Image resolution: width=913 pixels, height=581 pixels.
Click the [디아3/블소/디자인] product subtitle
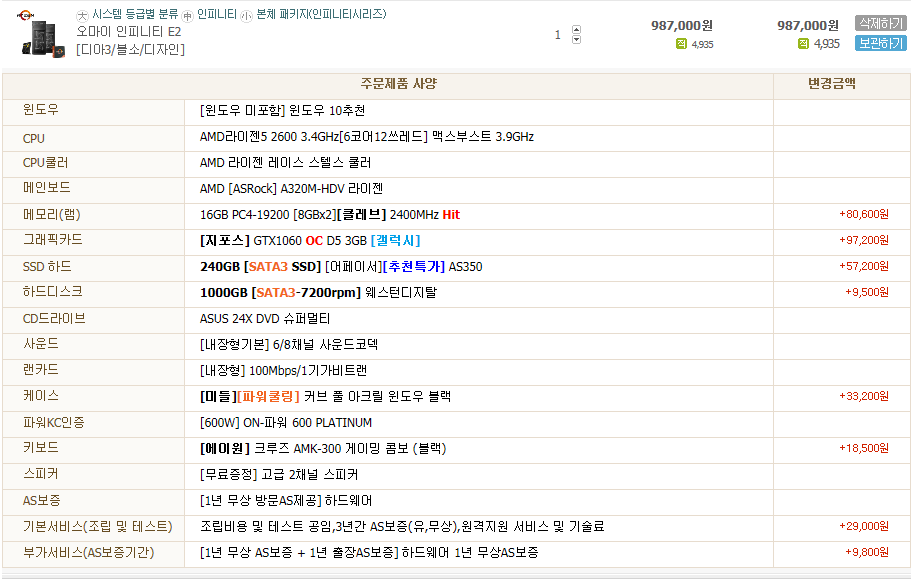click(130, 49)
